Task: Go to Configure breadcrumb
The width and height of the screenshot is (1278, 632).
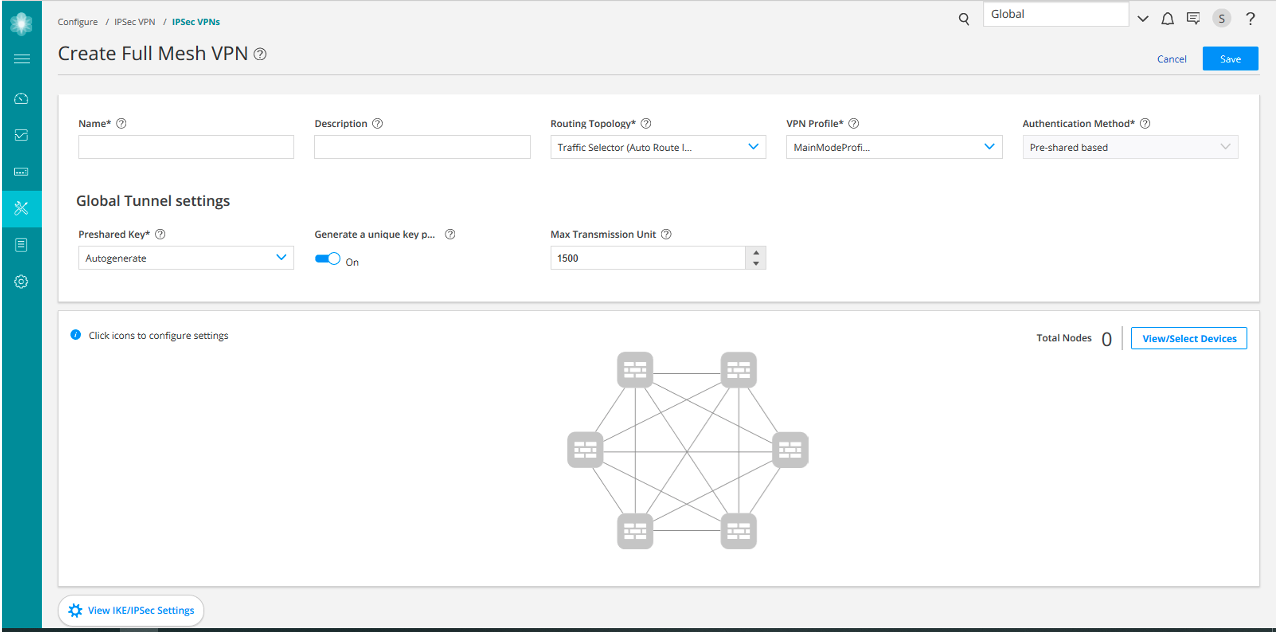Action: (78, 22)
